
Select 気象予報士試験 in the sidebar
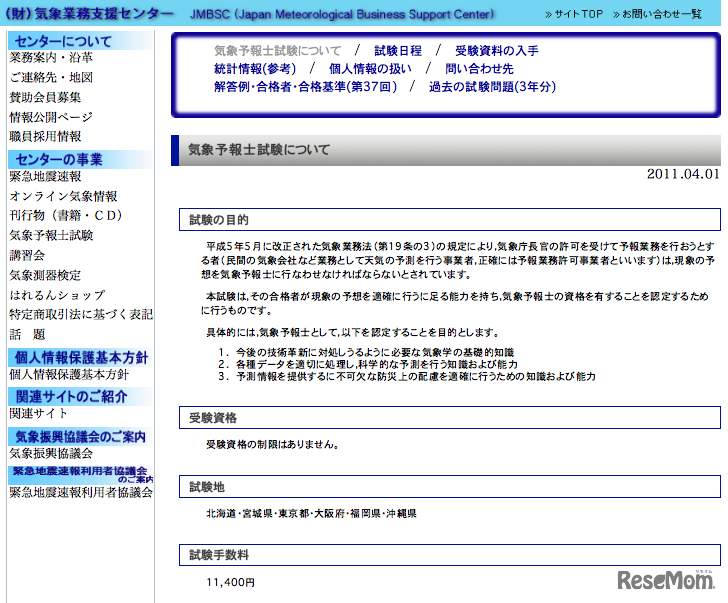point(51,236)
